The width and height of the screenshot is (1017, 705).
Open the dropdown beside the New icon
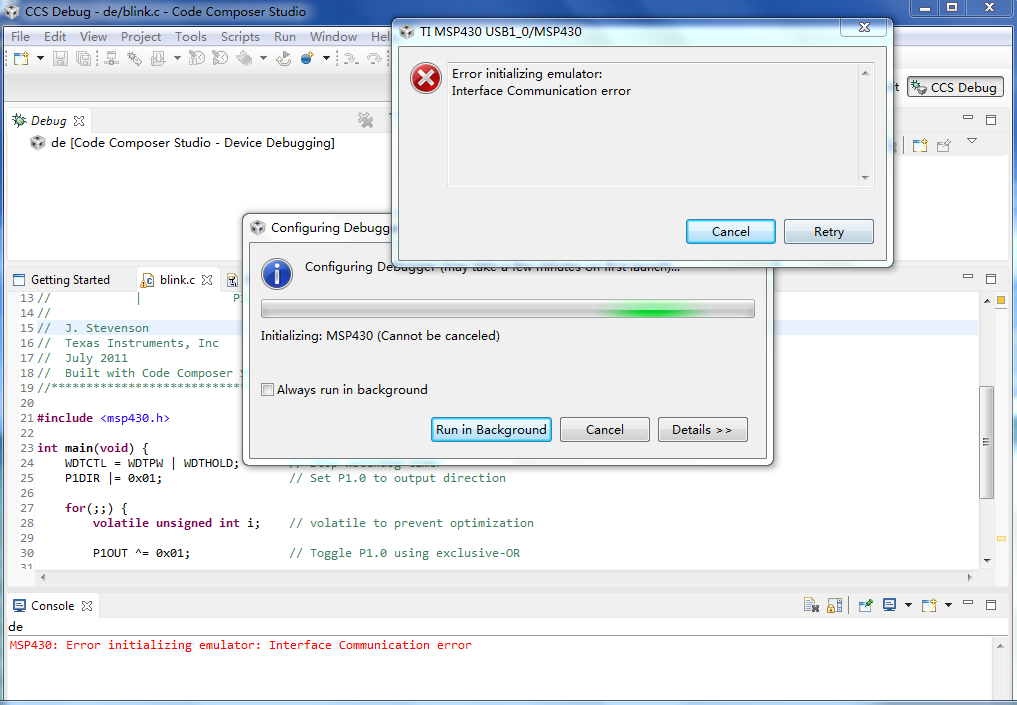[40, 58]
